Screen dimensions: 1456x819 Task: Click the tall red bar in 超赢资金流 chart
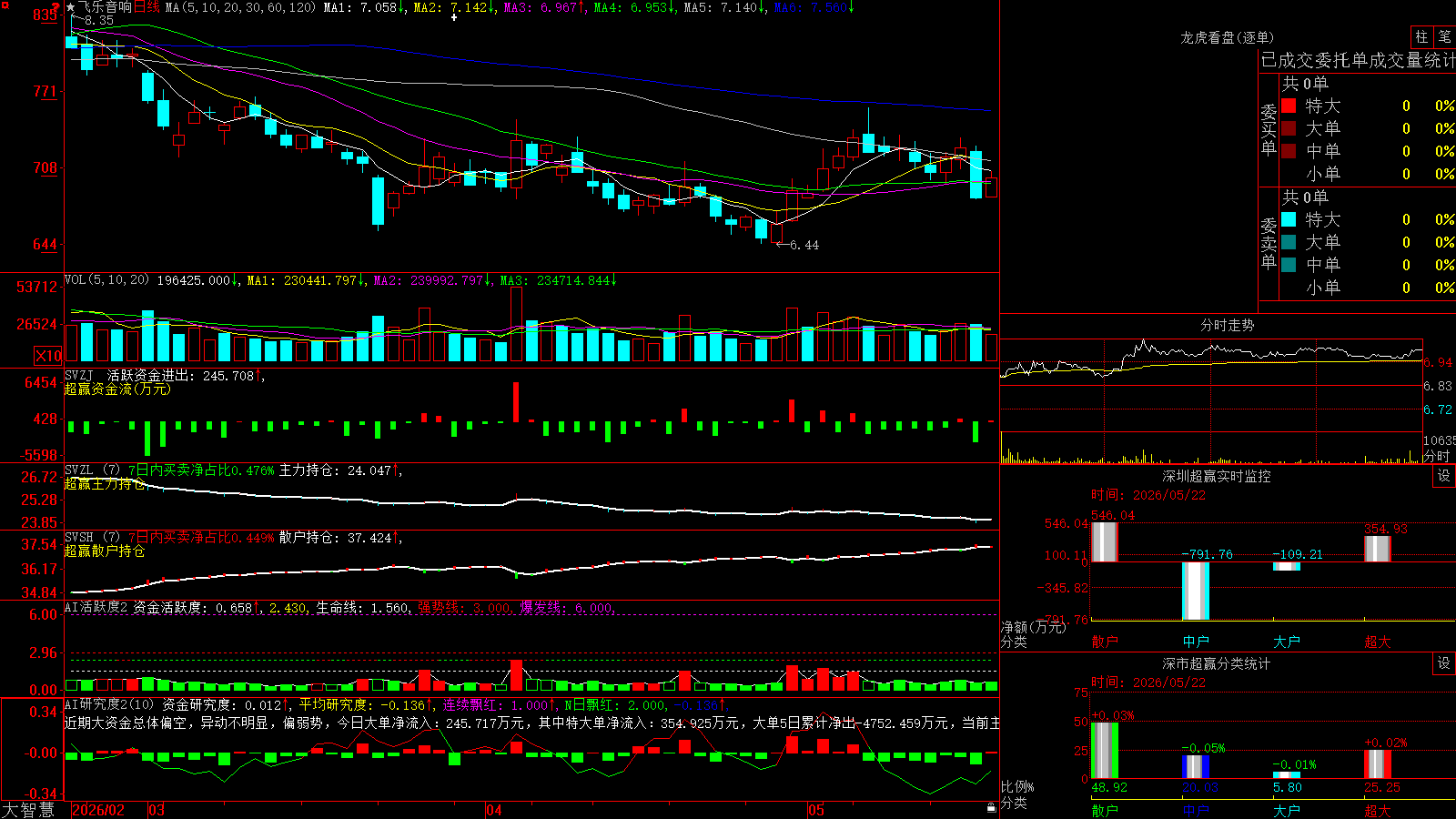point(516,401)
